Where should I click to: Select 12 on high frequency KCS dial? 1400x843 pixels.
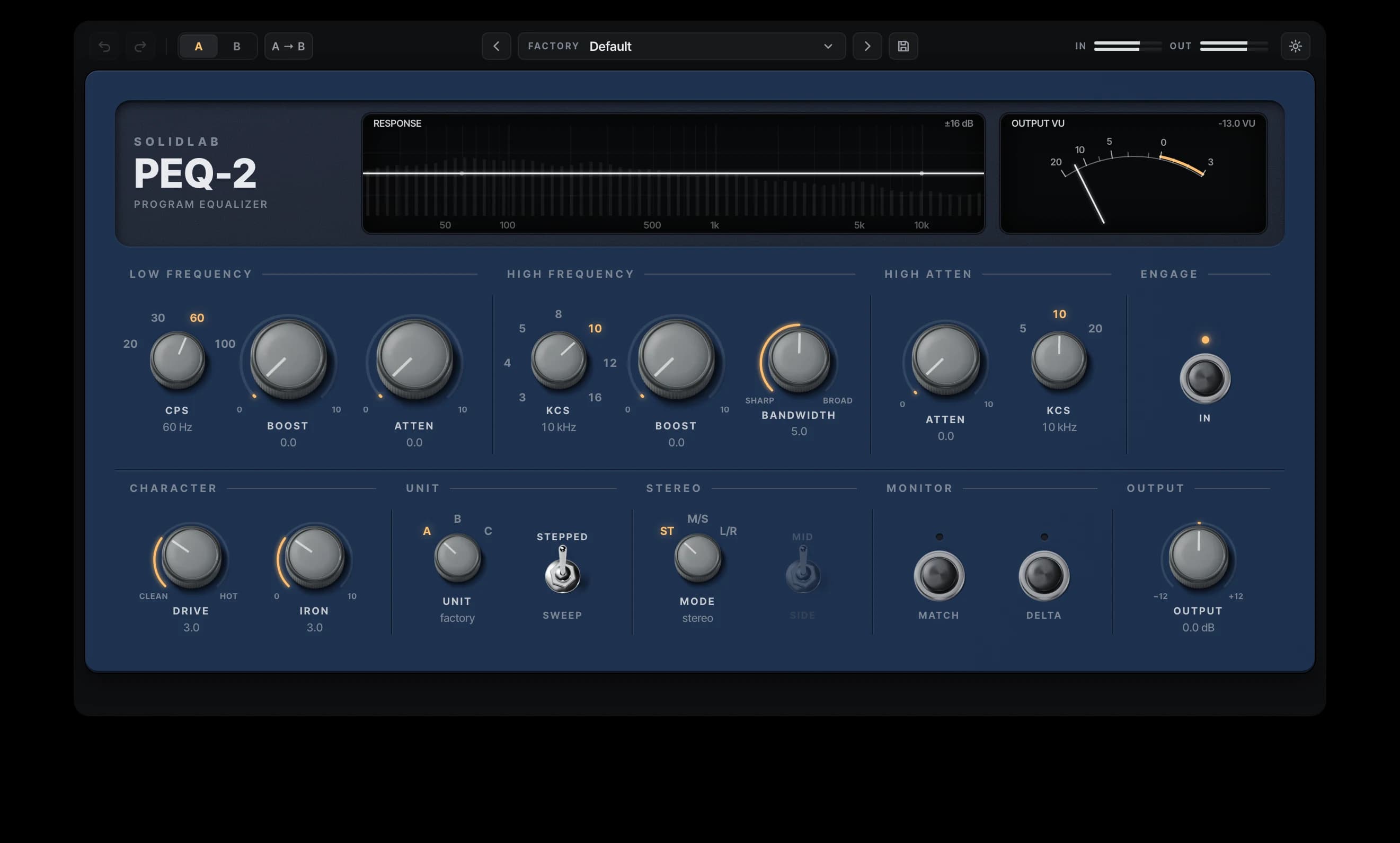coord(610,363)
